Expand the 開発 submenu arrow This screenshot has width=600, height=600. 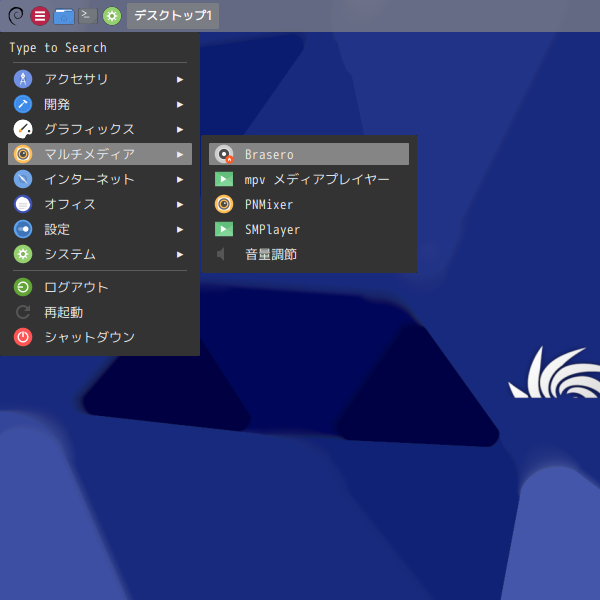[180, 104]
